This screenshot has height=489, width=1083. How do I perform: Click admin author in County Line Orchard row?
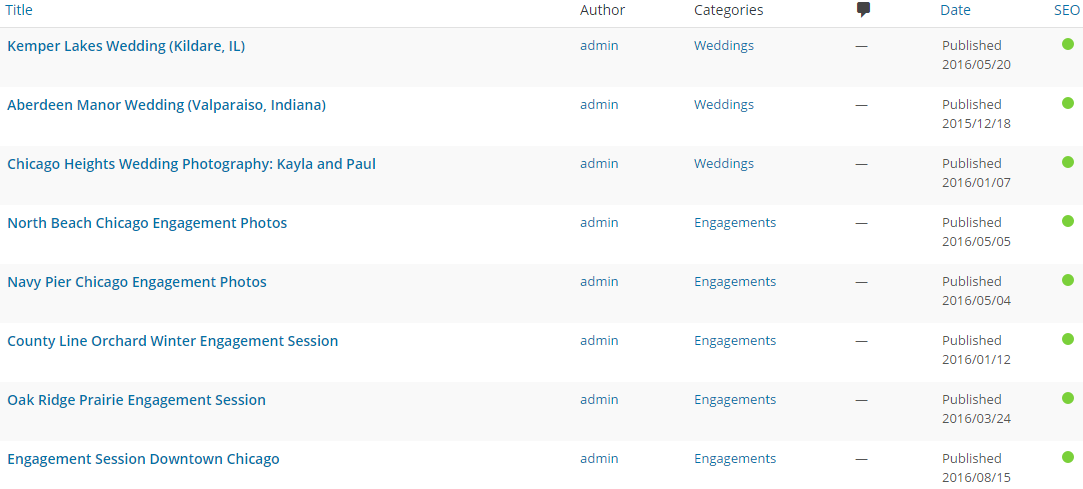599,341
